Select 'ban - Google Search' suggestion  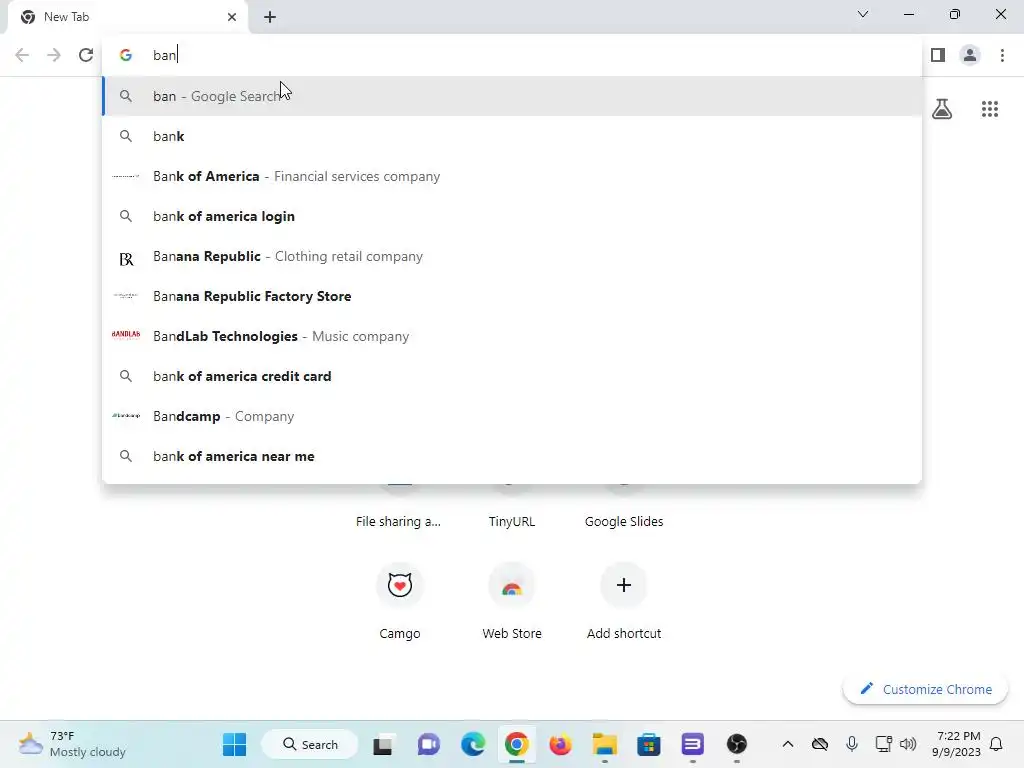pyautogui.click(x=512, y=96)
